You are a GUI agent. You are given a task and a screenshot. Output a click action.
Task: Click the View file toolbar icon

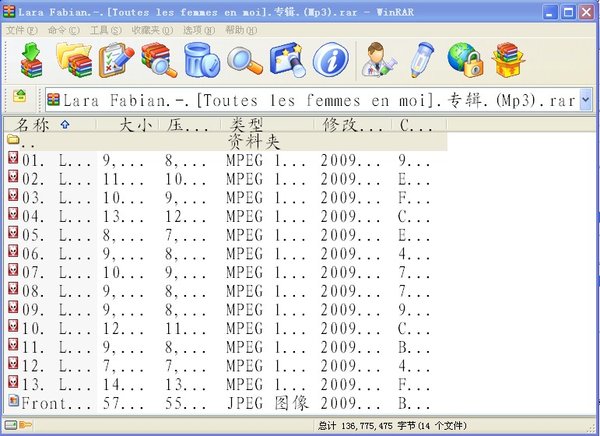coord(158,60)
